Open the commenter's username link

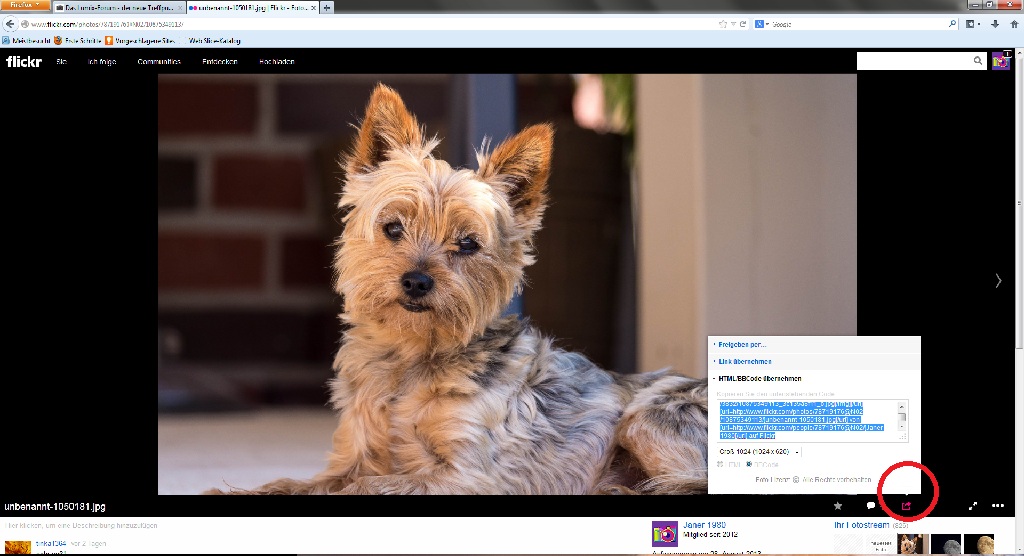[x=51, y=544]
